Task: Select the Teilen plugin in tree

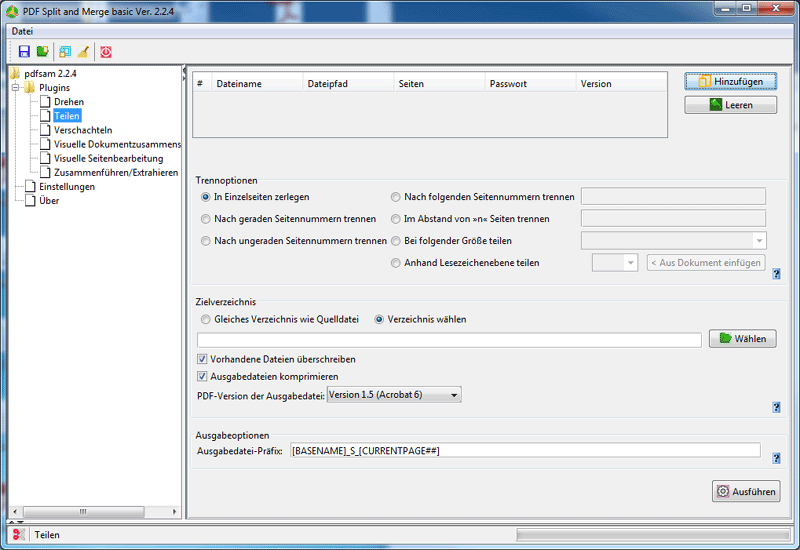Action: click(x=67, y=116)
